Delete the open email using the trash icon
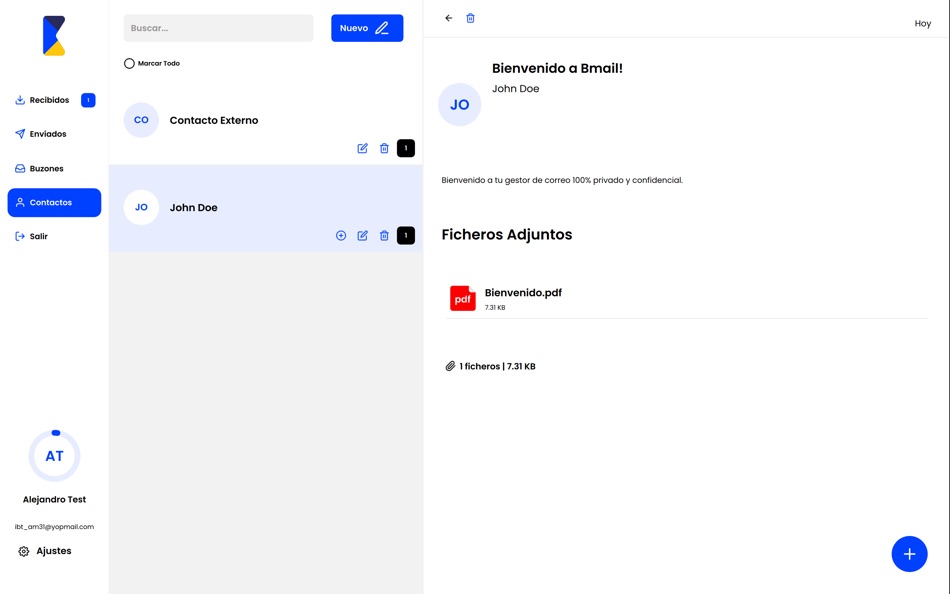This screenshot has width=950, height=594. click(470, 17)
